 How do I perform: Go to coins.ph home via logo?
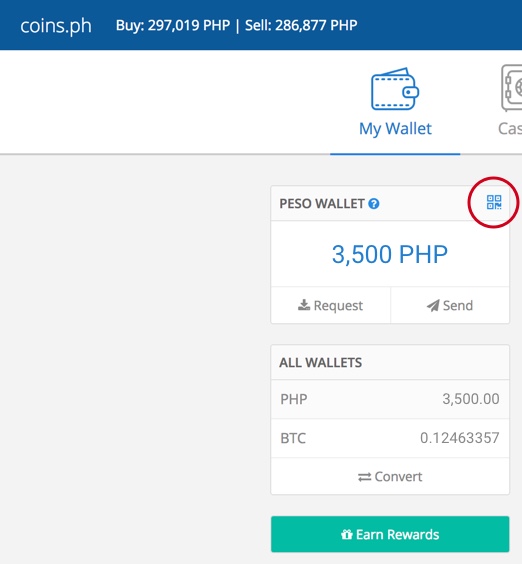[x=56, y=26]
